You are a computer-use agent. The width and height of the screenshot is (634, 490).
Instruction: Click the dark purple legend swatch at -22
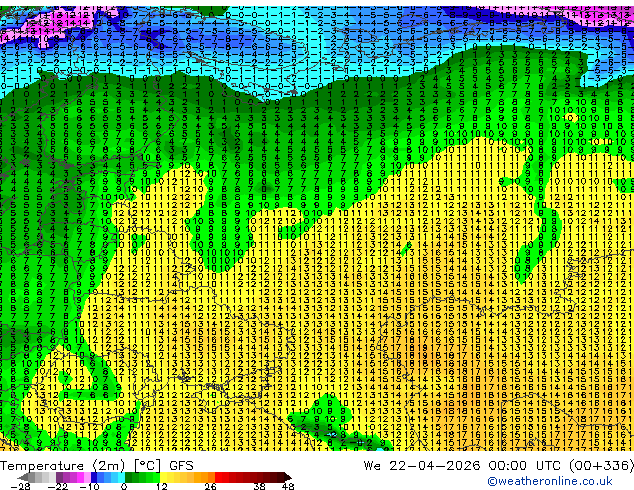[x=59, y=477]
